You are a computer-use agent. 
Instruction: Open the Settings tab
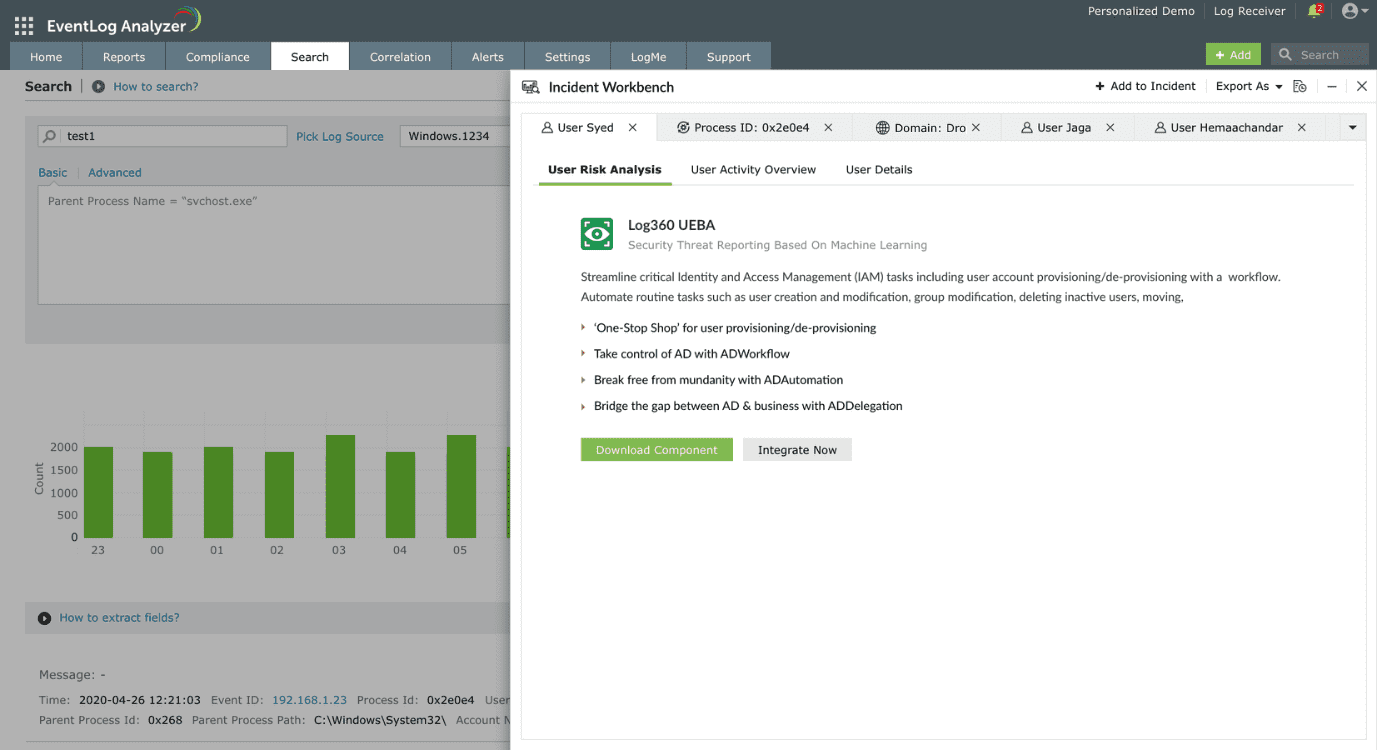point(568,57)
